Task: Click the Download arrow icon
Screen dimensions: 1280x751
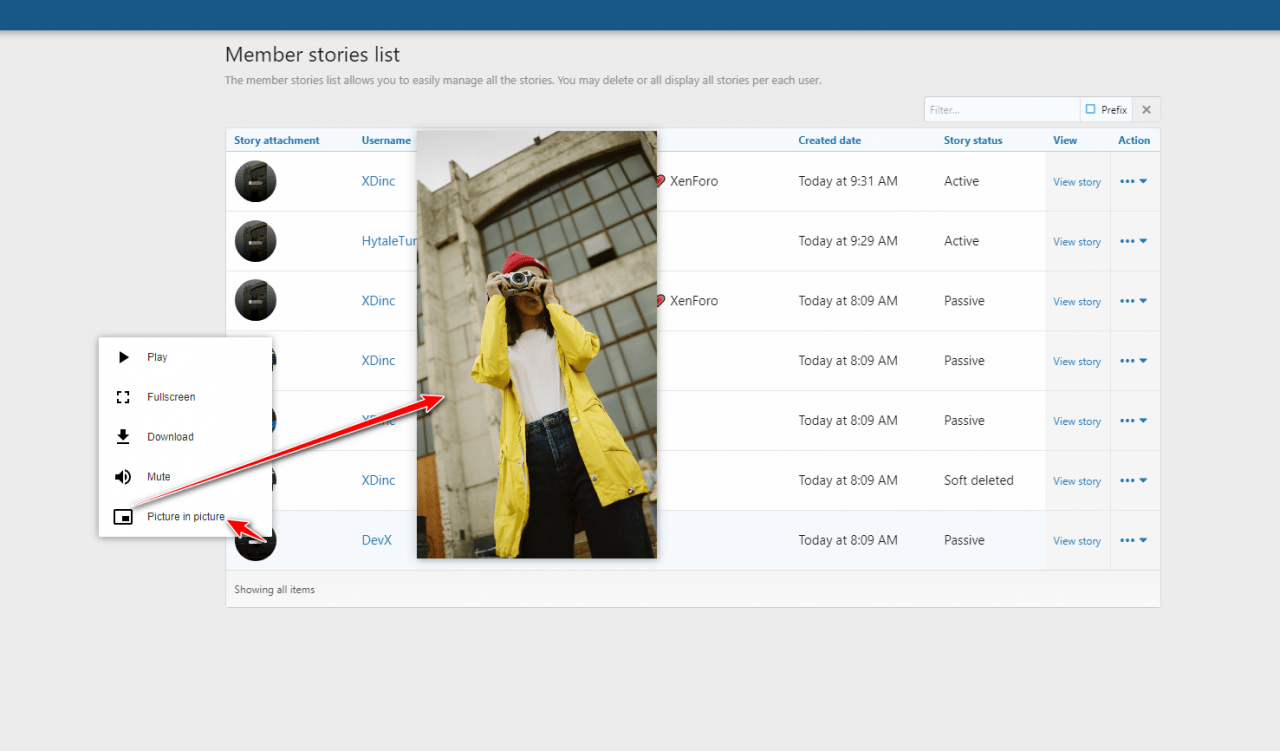Action: (x=124, y=437)
